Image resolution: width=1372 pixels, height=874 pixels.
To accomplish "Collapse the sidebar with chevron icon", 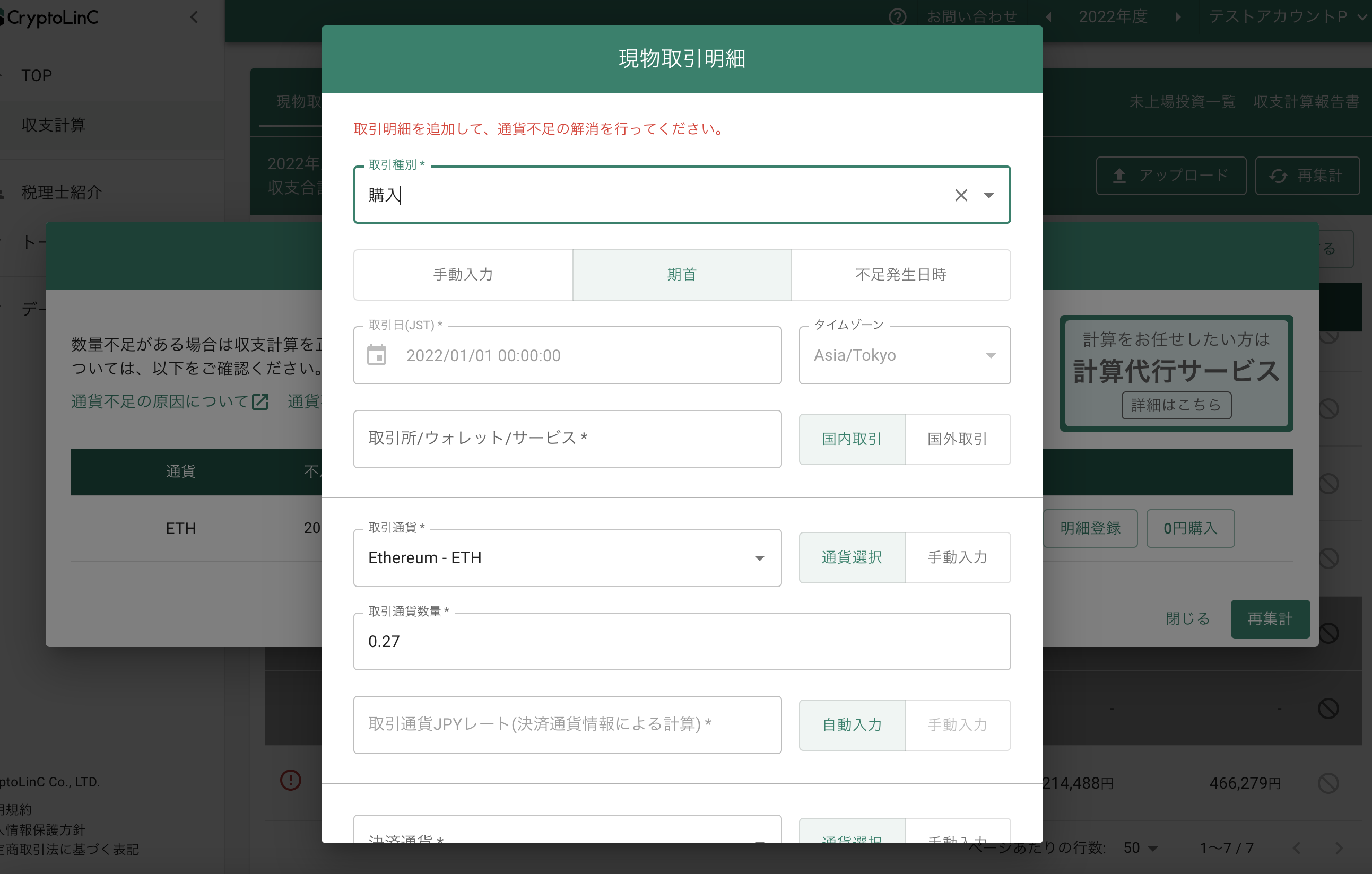I will [194, 17].
